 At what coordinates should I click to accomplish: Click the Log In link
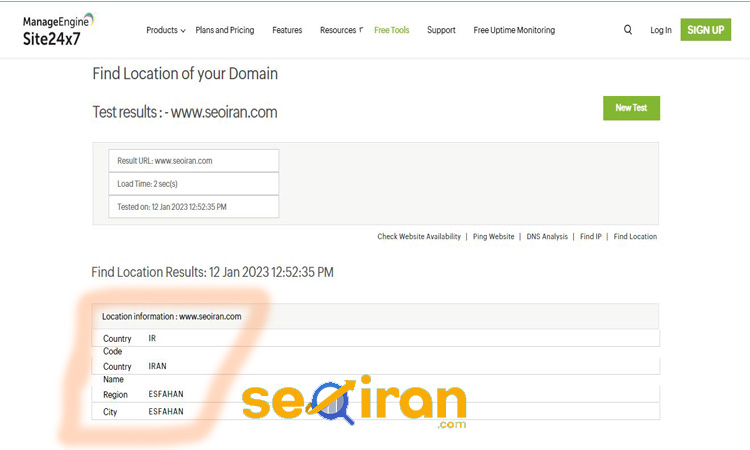tap(661, 30)
